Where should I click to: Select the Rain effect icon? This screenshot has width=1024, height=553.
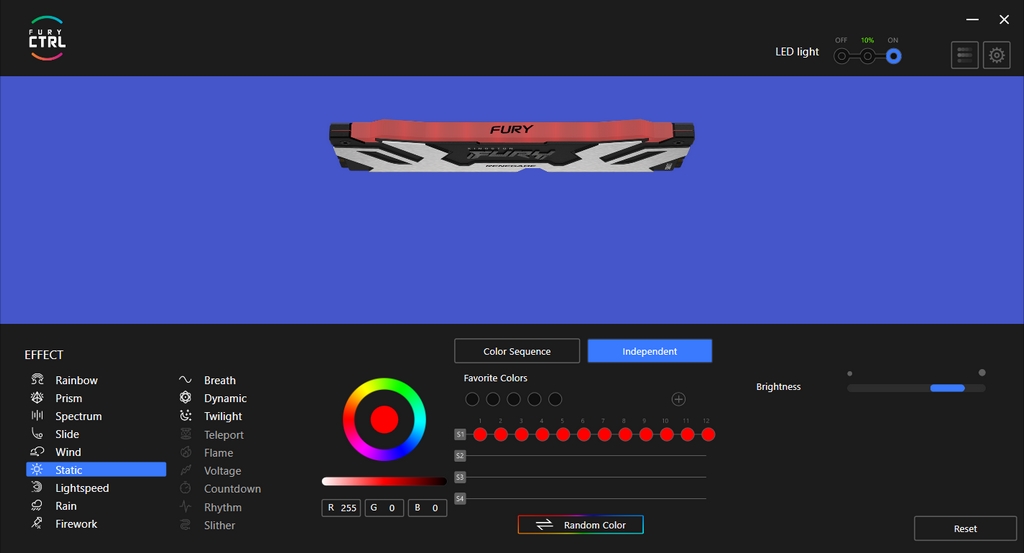coord(37,505)
